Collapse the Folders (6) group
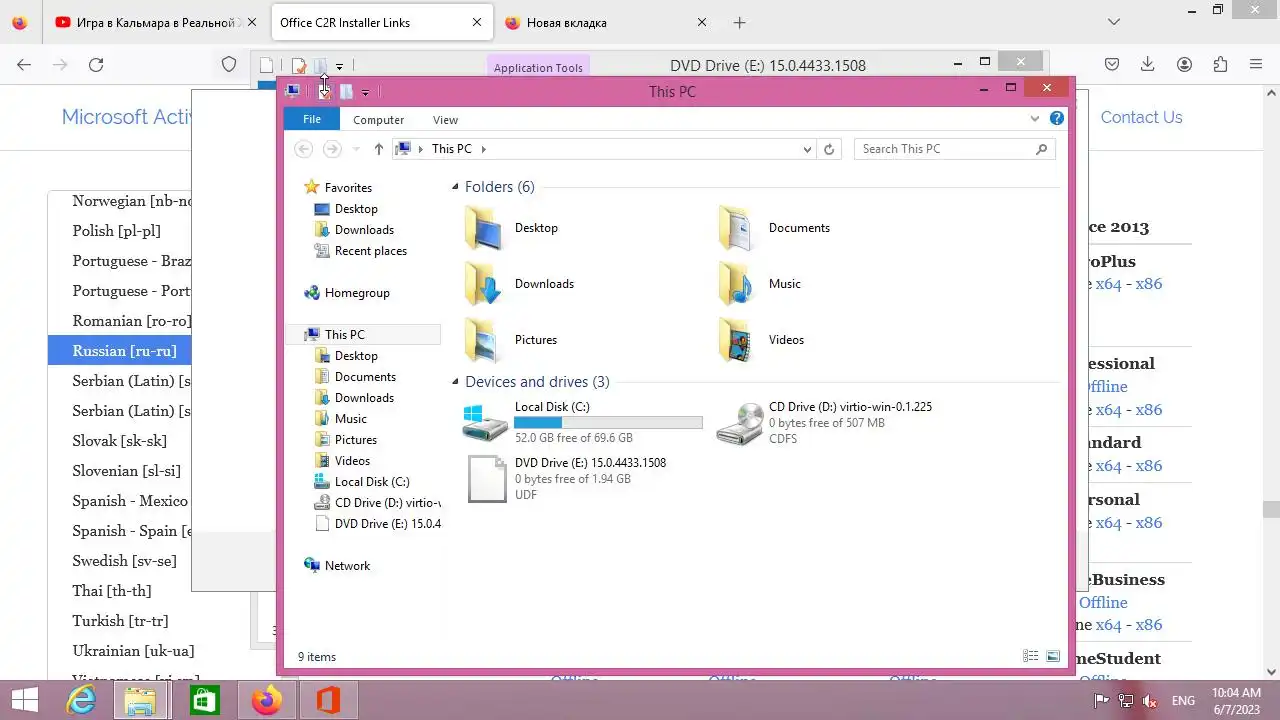This screenshot has width=1280, height=720. (455, 187)
